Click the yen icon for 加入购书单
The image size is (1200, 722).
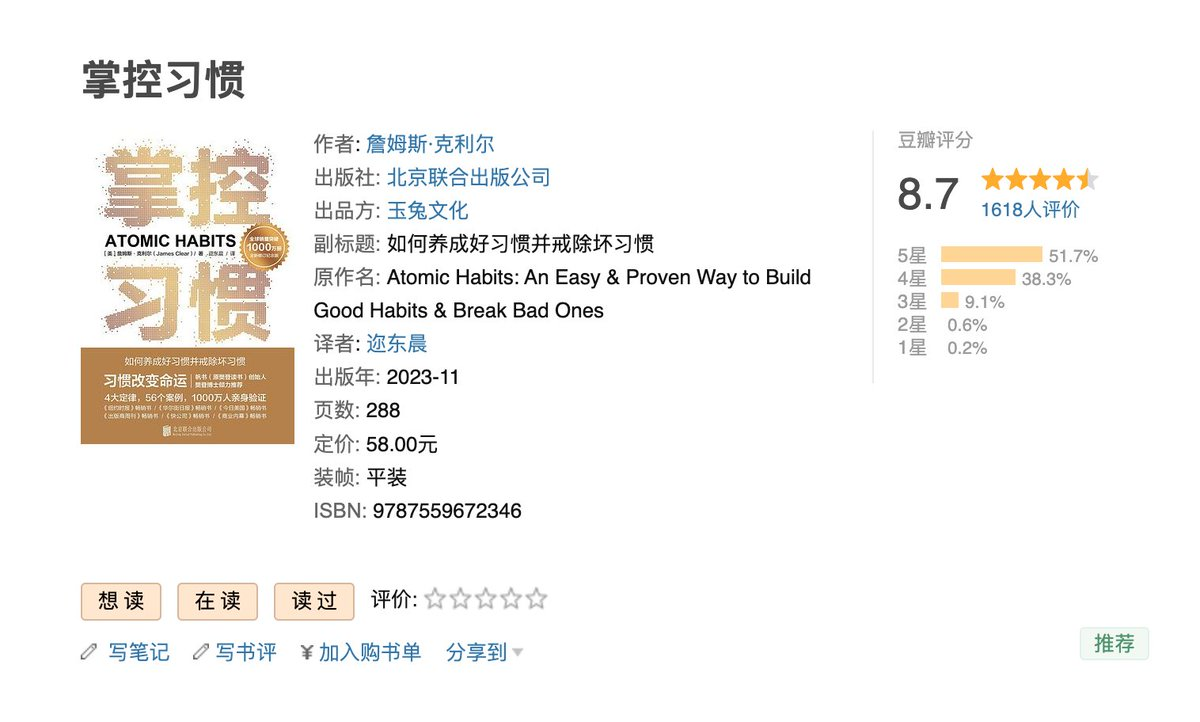(307, 653)
